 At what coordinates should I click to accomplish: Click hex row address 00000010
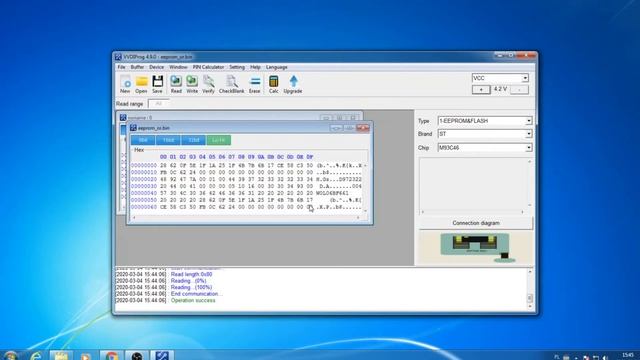(144, 172)
